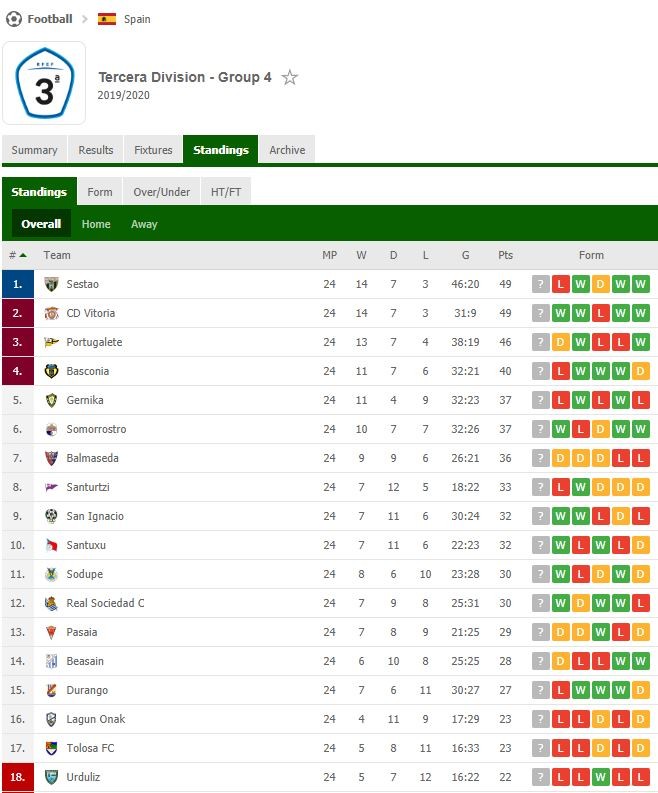Image resolution: width=658 pixels, height=793 pixels.
Task: Click Sestao's upcoming match question mark box
Action: [x=540, y=284]
